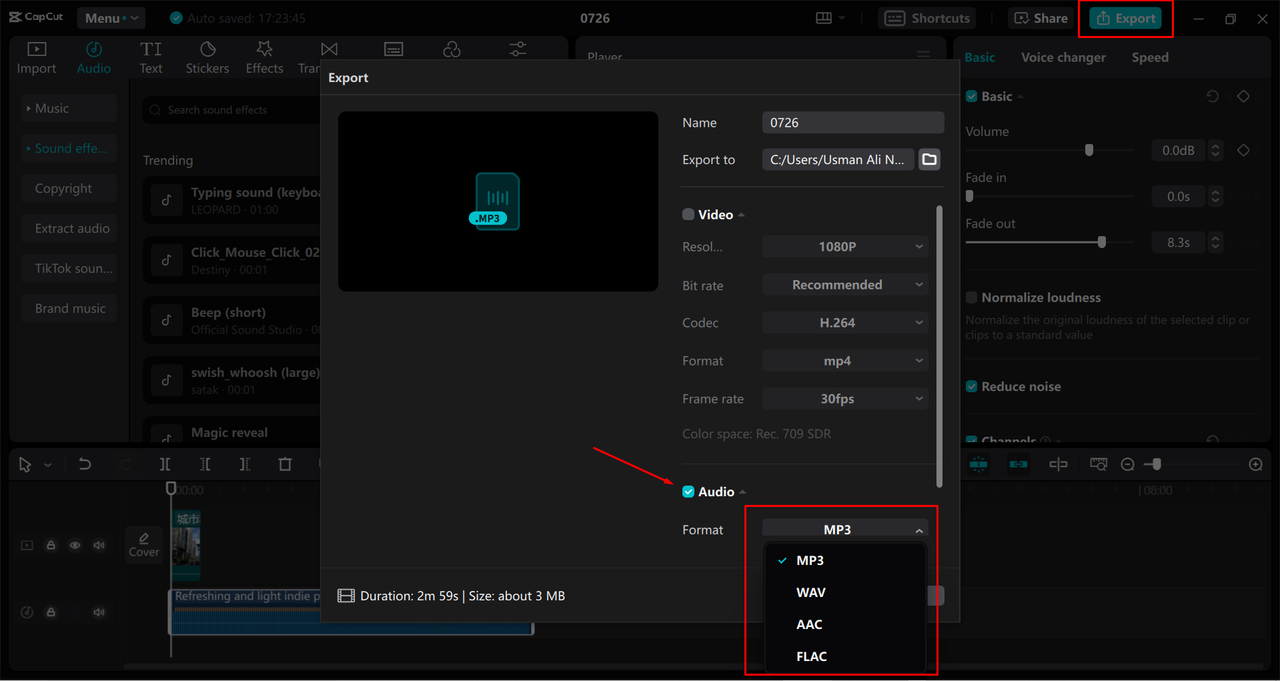Click the Search sound effects field
Viewport: 1280px width, 681px height.
232,110
